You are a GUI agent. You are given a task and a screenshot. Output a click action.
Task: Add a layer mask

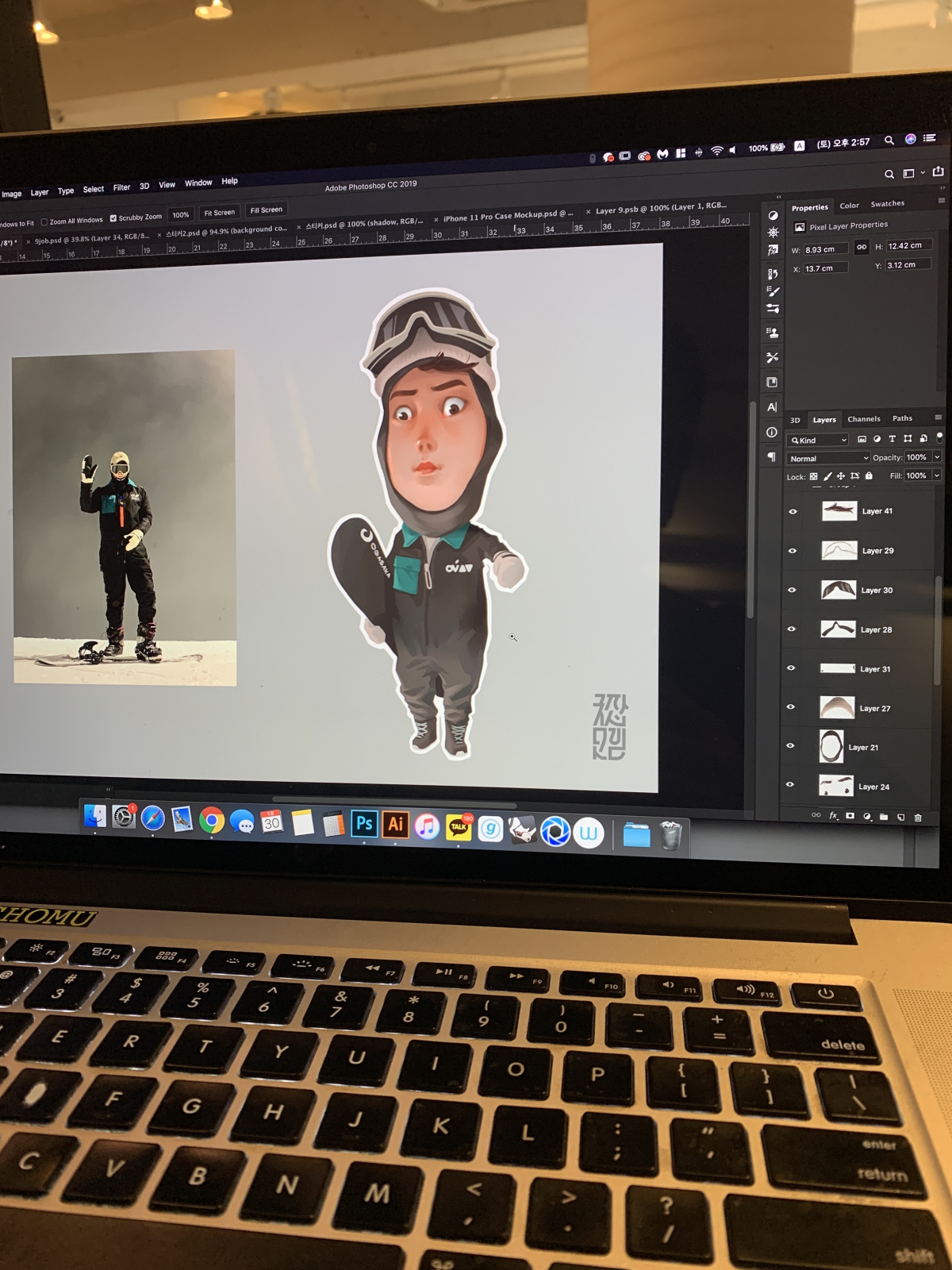tap(850, 816)
